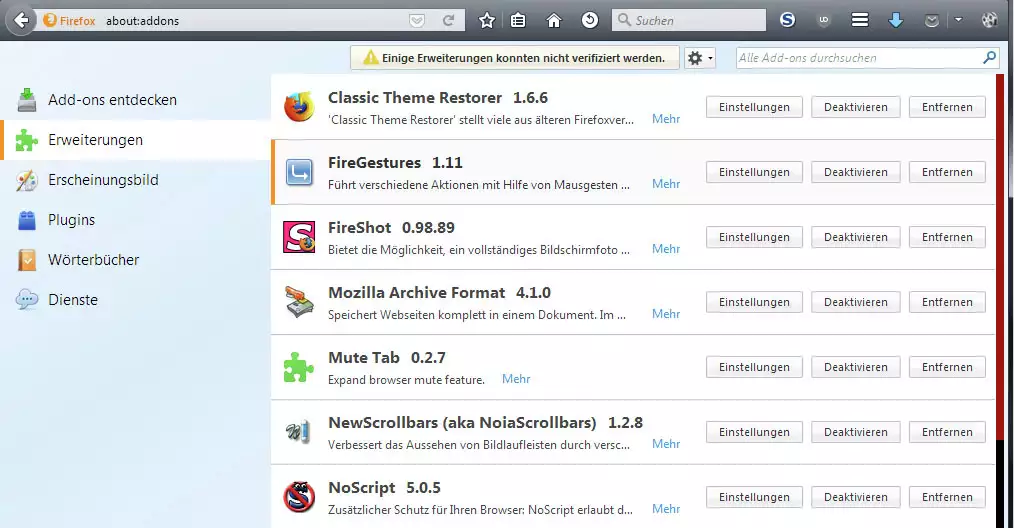Select Wörterbücher in the sidebar
The height and width of the screenshot is (528, 1014).
coord(93,260)
